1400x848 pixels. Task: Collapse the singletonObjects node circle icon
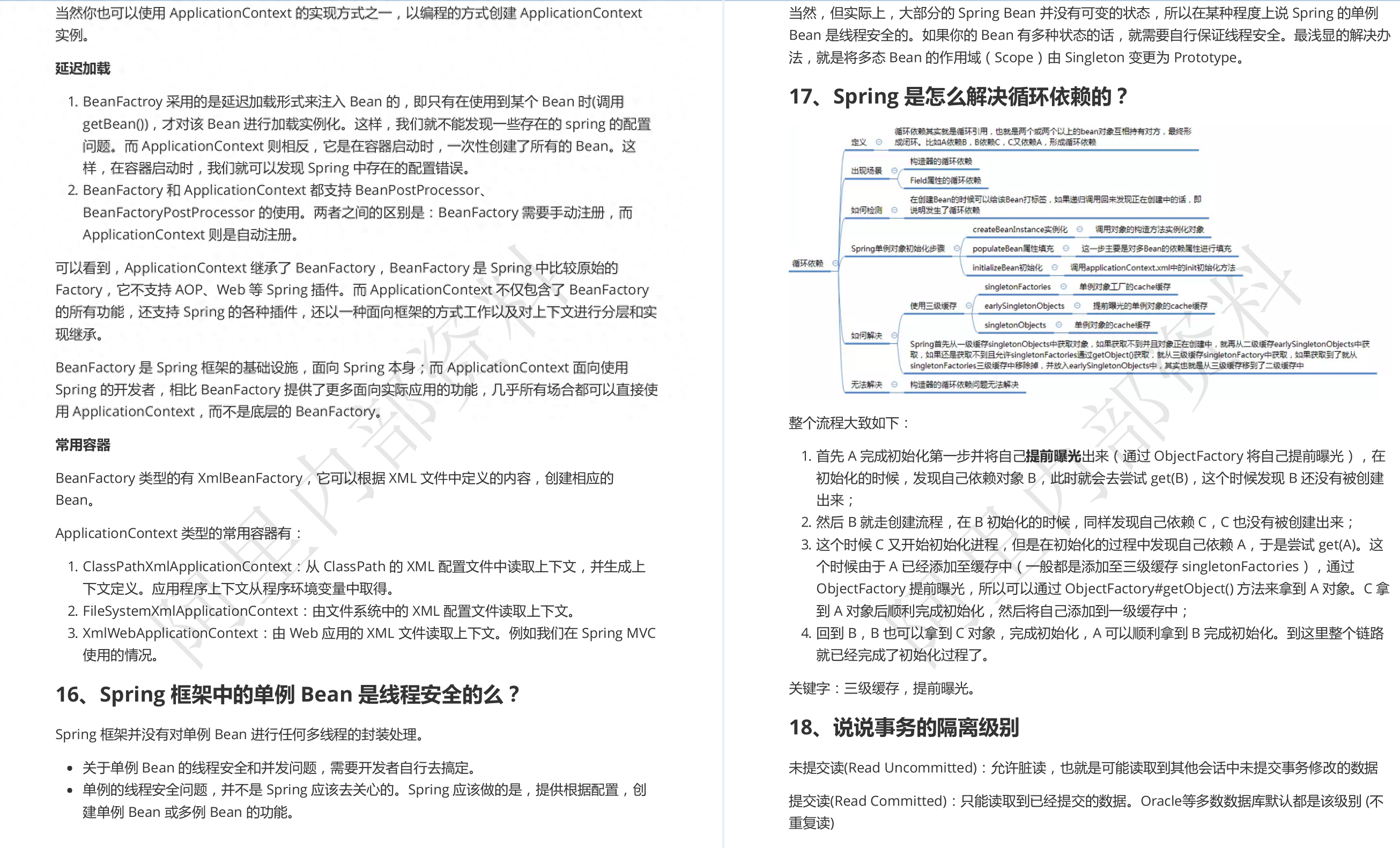1058,325
